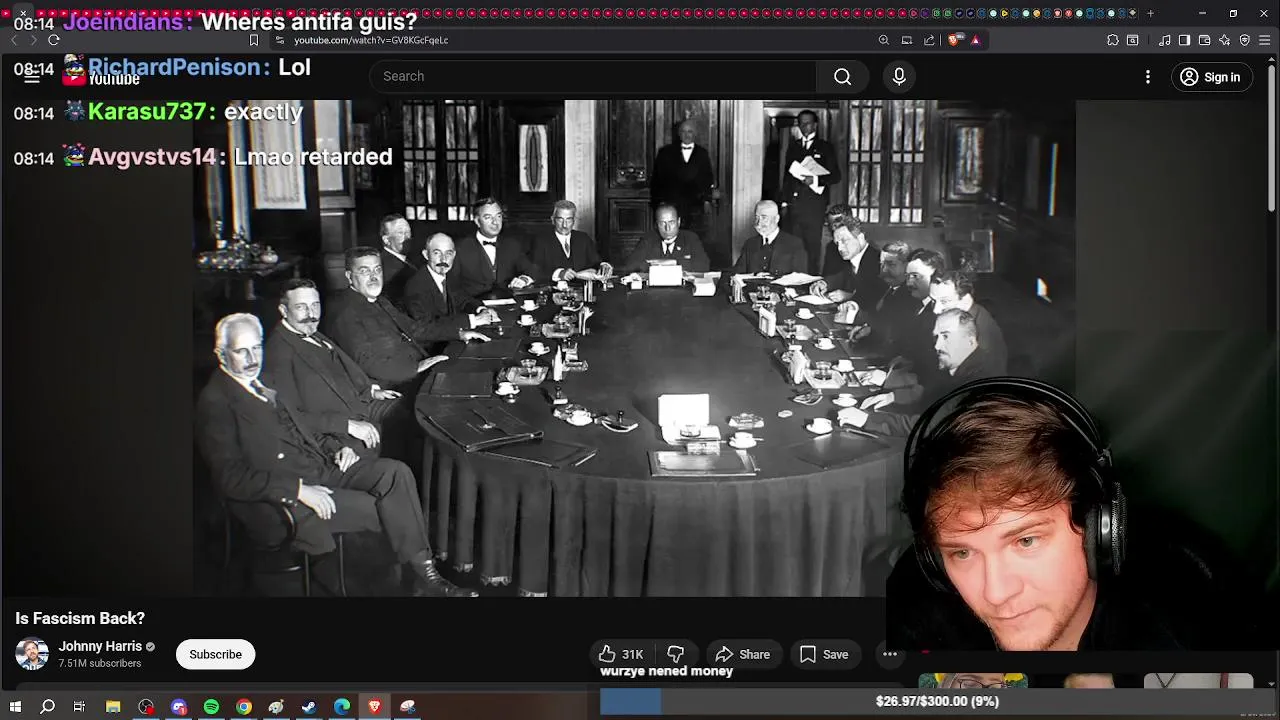This screenshot has width=1280, height=720.
Task: Click the Share button under the video
Action: [743, 655]
